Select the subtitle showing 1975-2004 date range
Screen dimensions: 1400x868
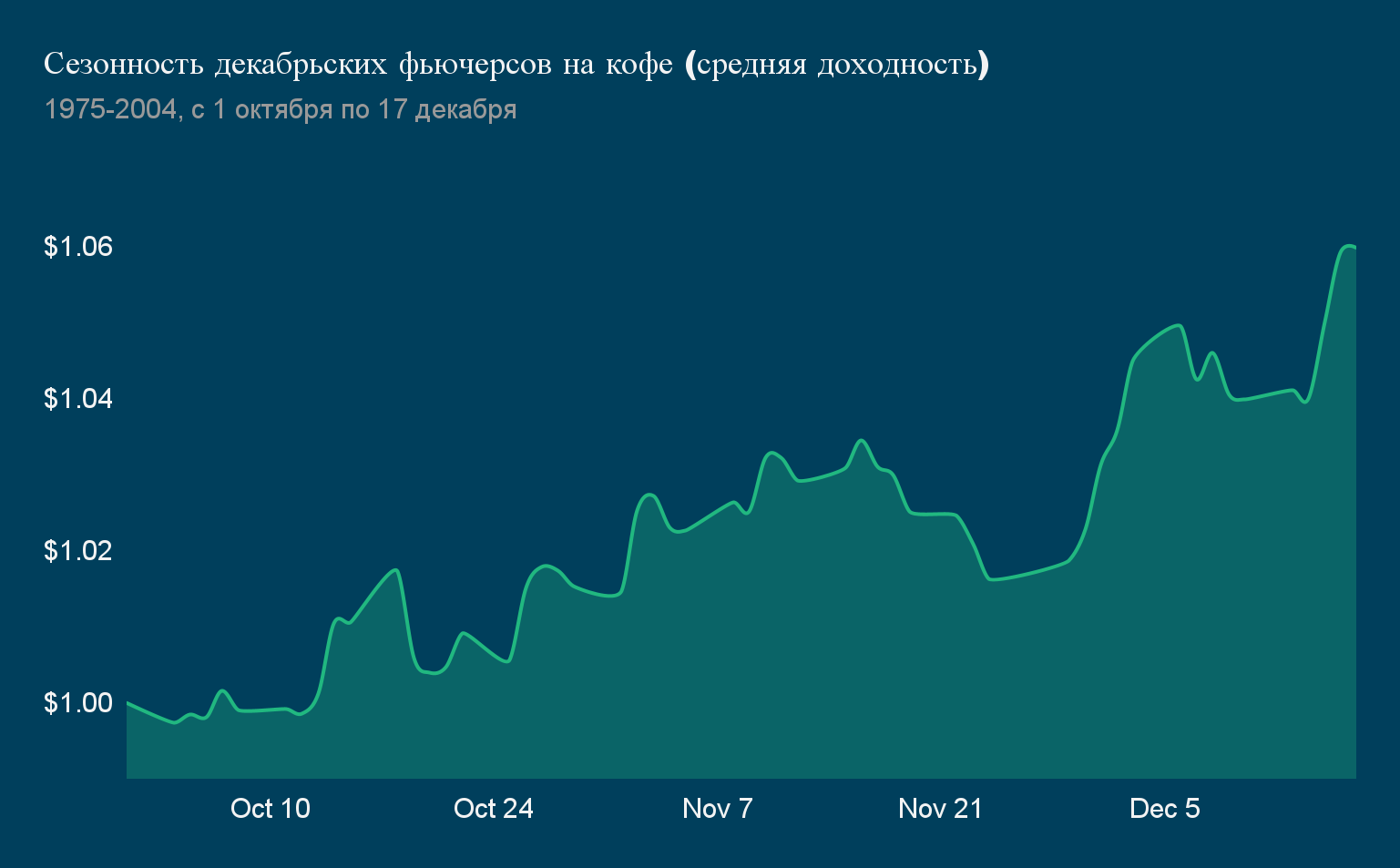(x=280, y=108)
